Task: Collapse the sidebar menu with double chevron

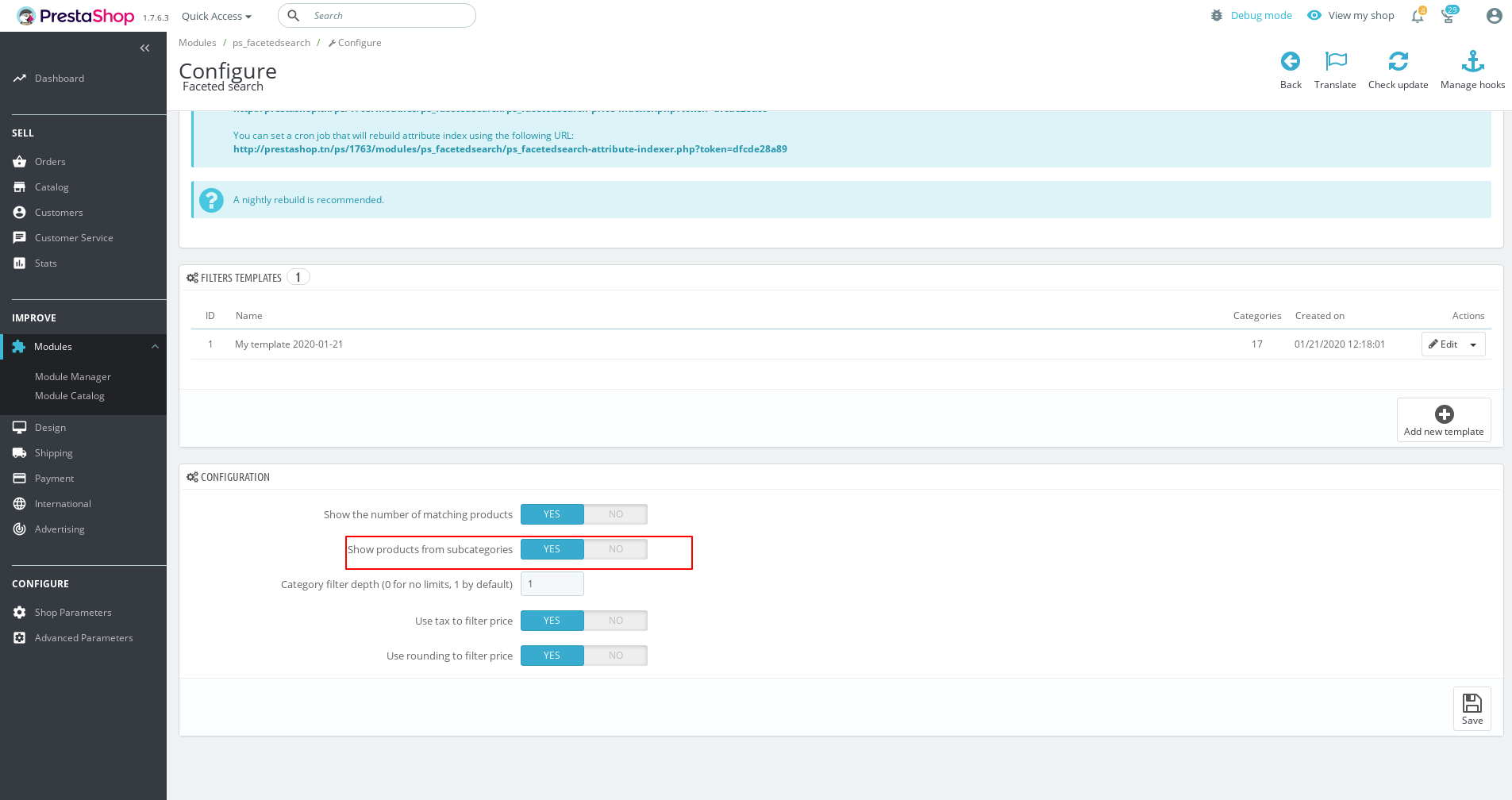Action: point(144,48)
